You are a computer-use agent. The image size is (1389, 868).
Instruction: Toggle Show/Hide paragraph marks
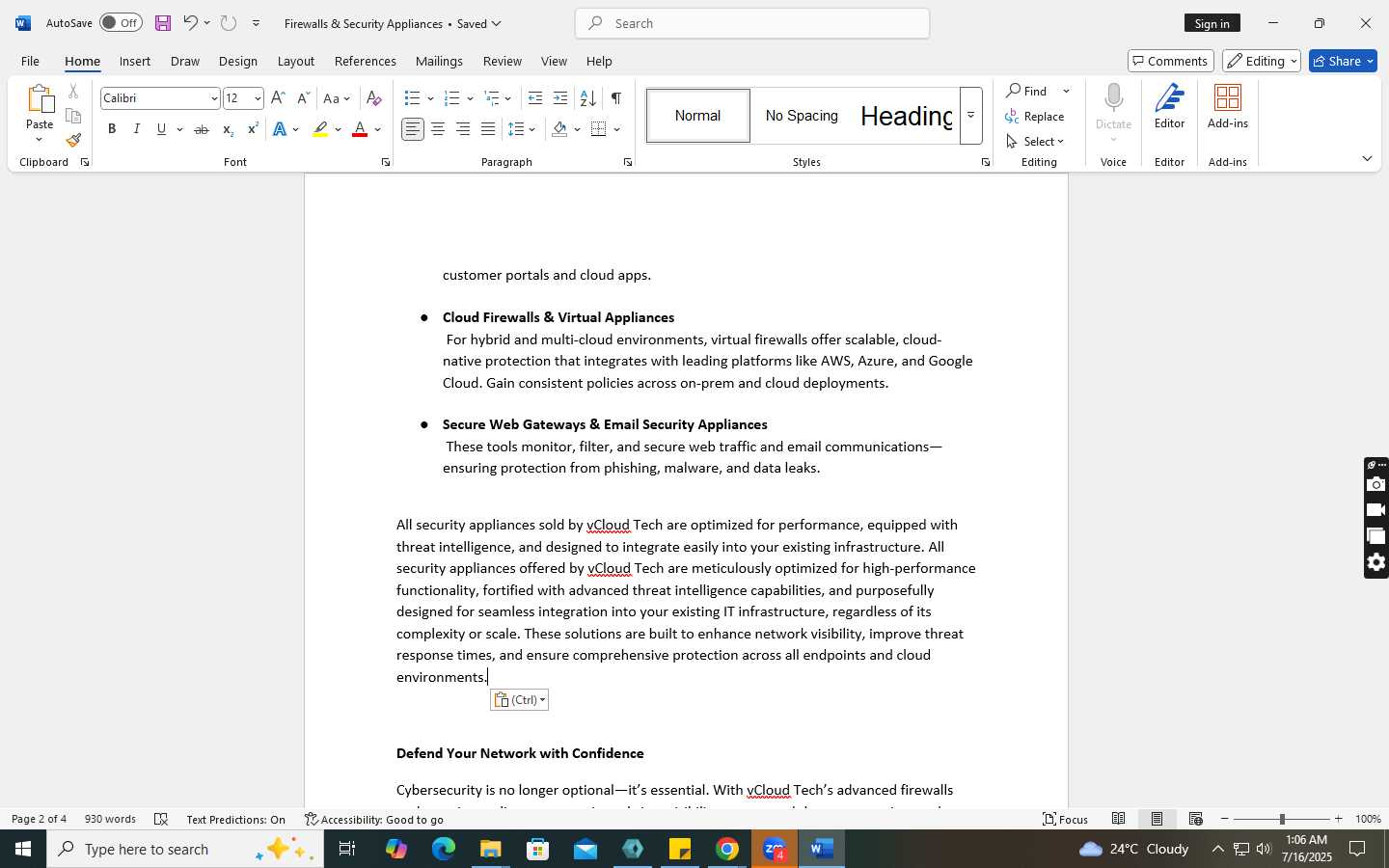pos(615,98)
